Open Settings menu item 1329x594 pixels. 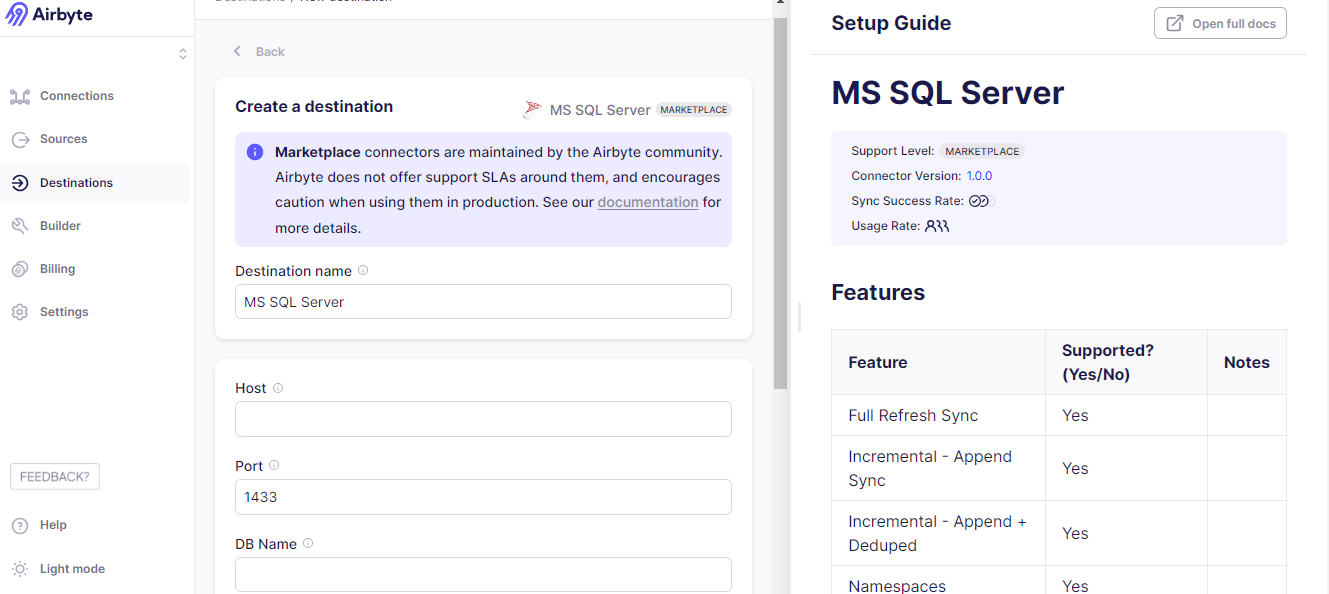click(x=64, y=312)
